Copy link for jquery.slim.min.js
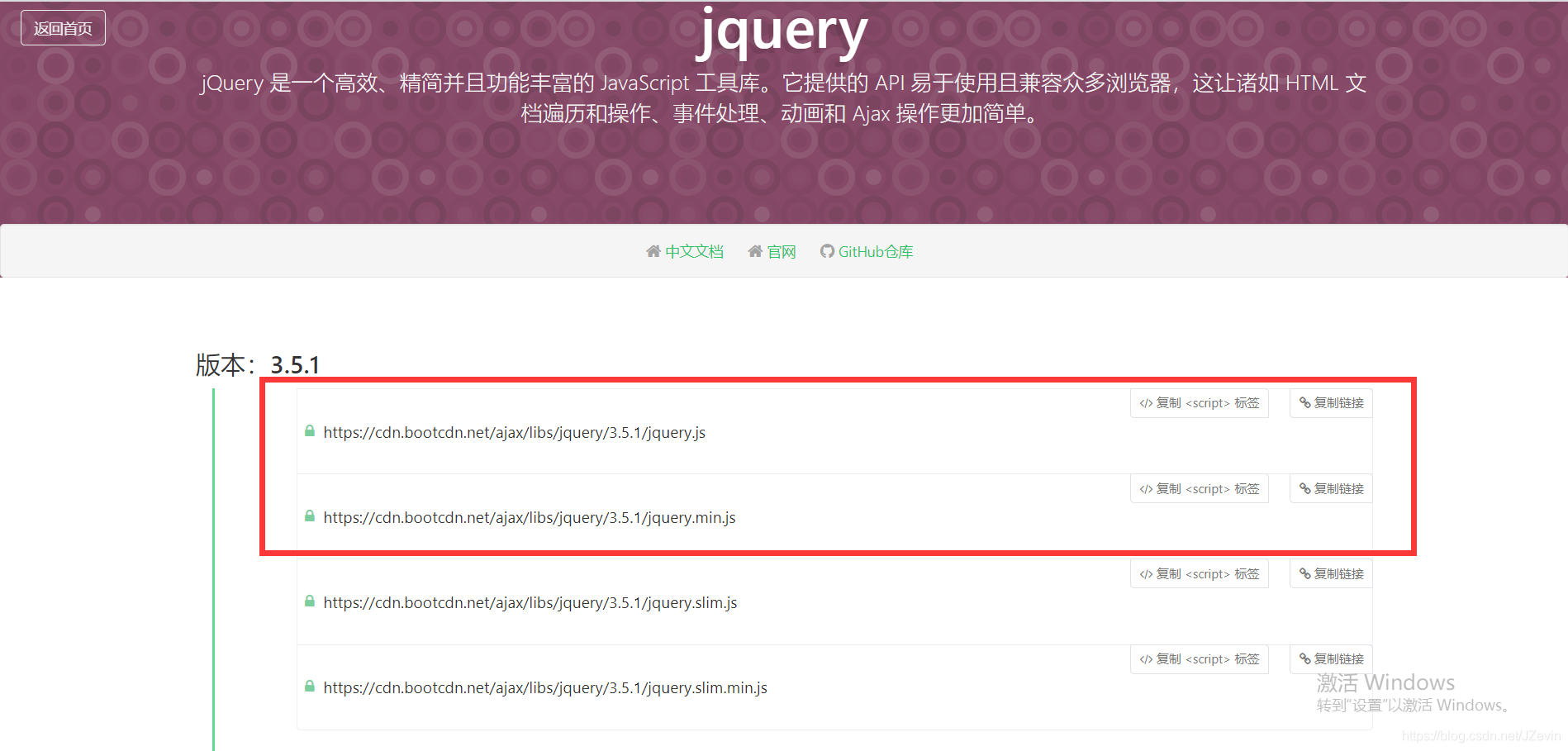 tap(1331, 658)
